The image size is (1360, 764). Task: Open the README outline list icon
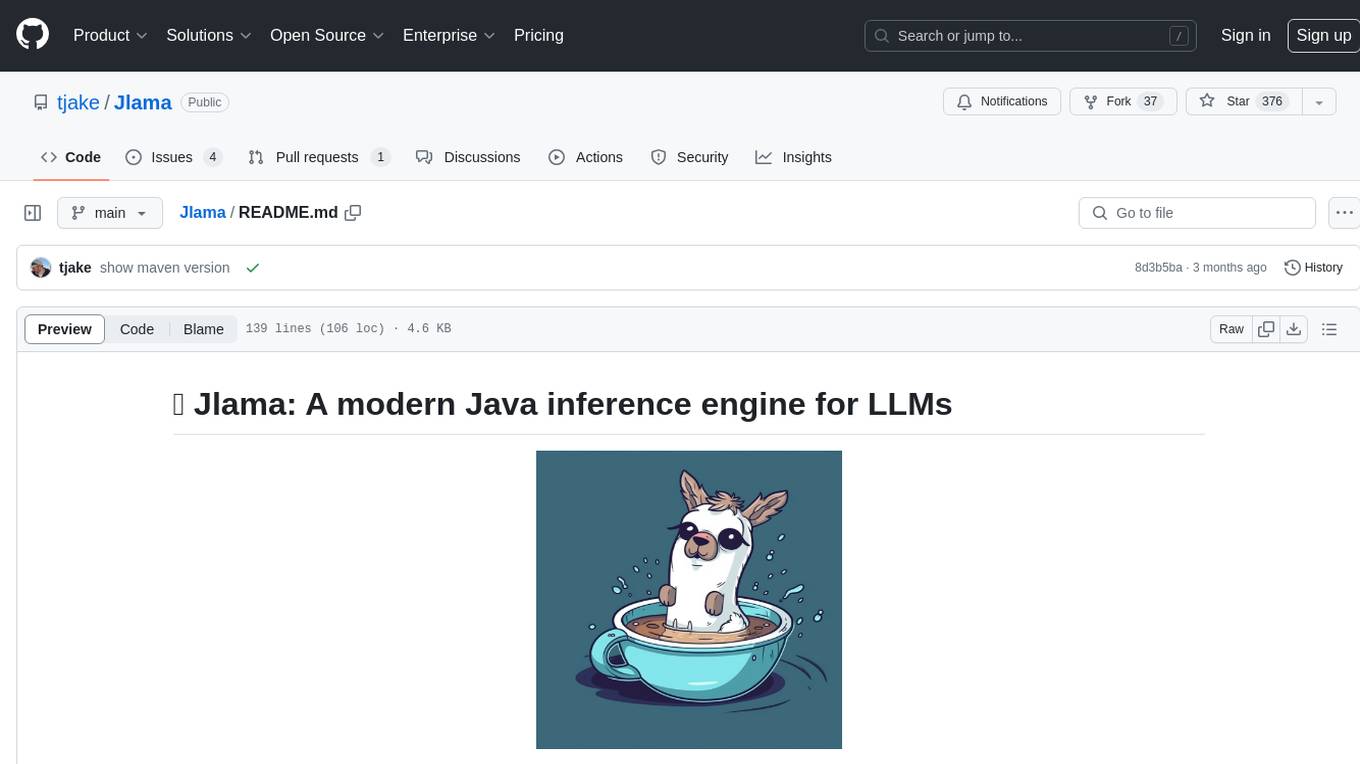coord(1329,329)
